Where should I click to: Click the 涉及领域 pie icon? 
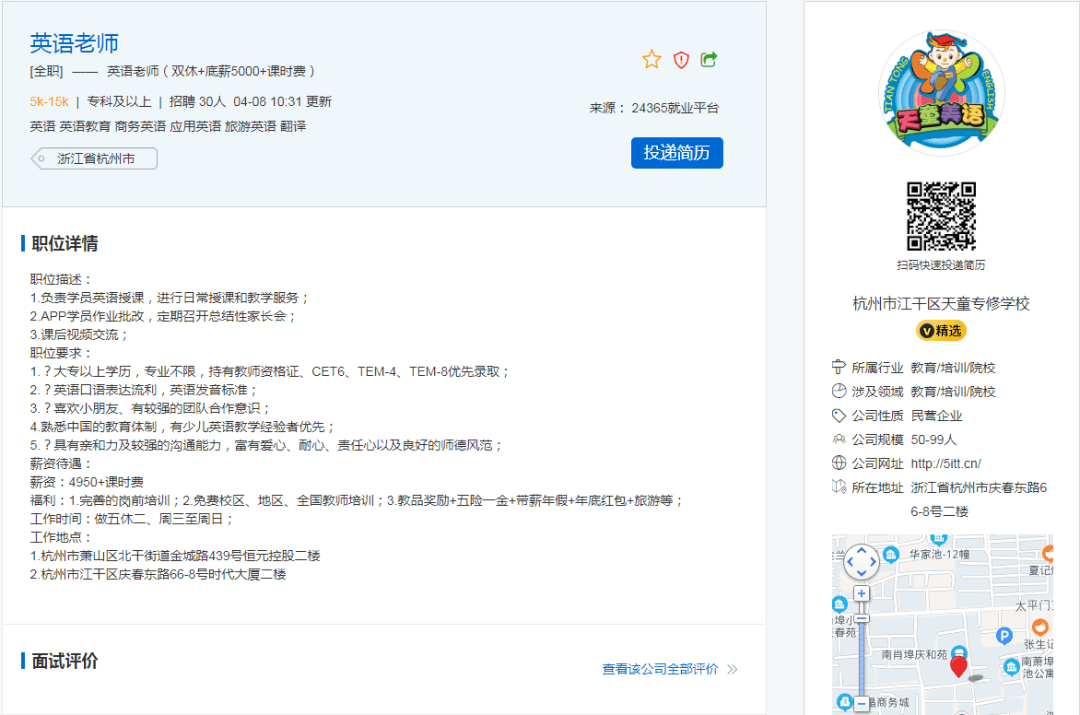[838, 391]
